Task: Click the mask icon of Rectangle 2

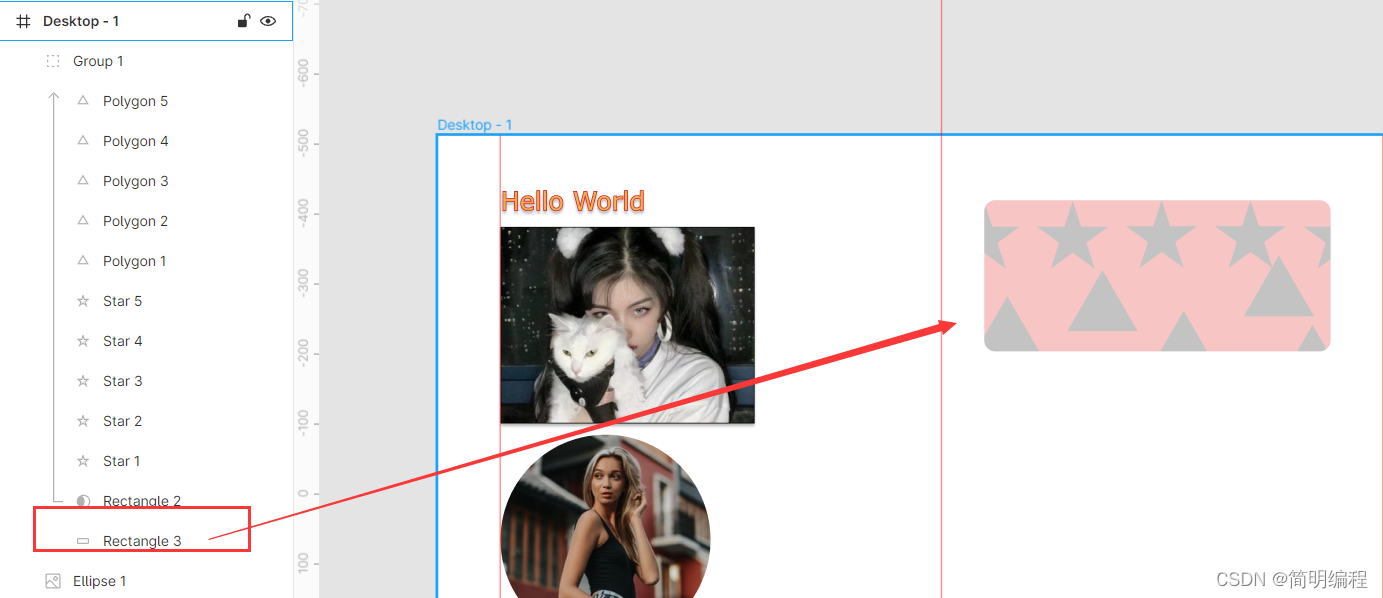Action: click(x=83, y=501)
